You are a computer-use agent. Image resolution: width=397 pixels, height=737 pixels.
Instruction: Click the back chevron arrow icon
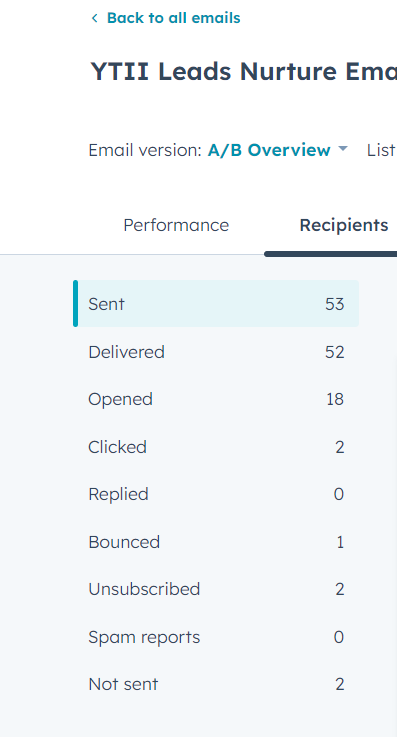tap(94, 18)
